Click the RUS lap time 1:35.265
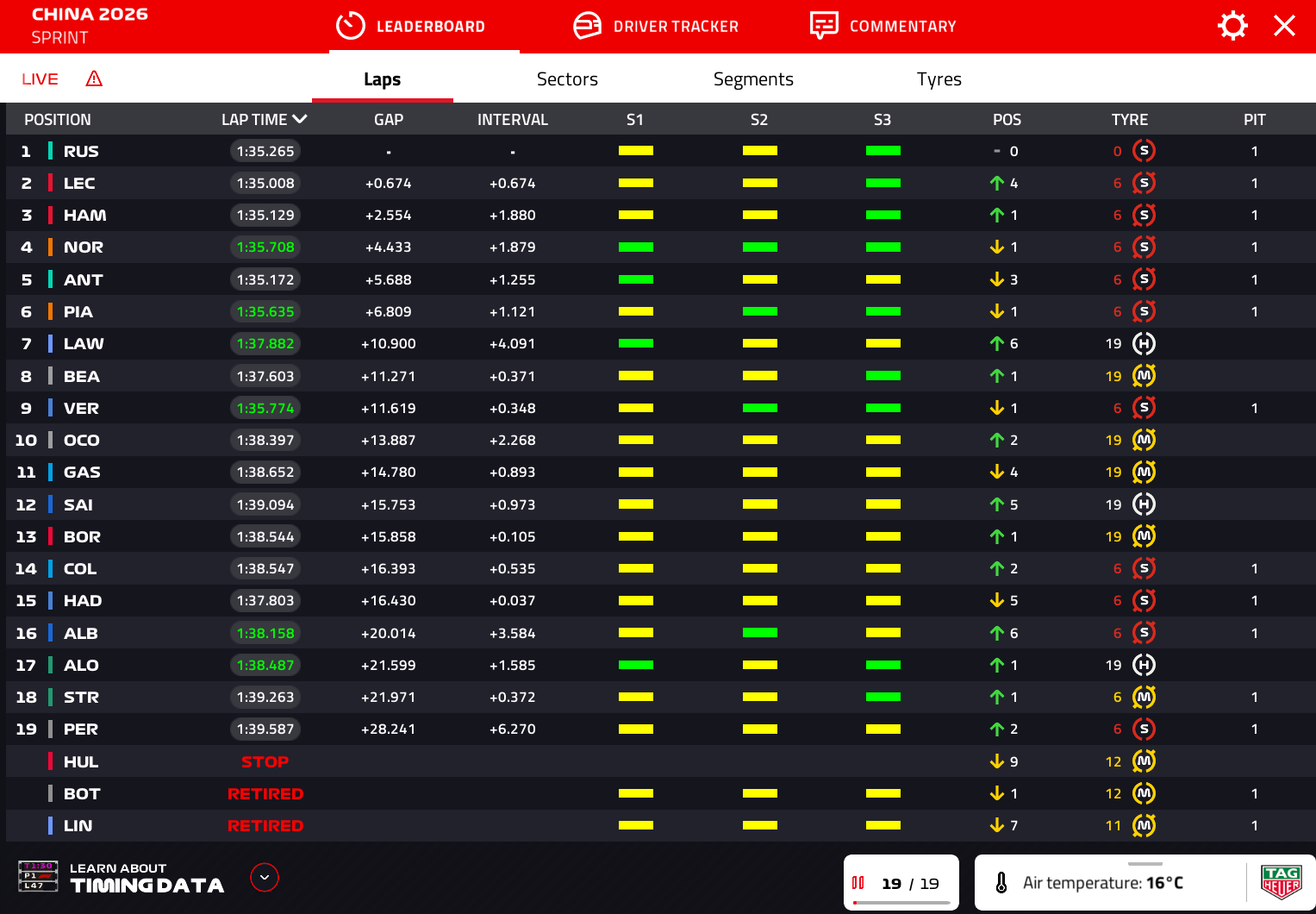The image size is (1316, 914). (265, 151)
